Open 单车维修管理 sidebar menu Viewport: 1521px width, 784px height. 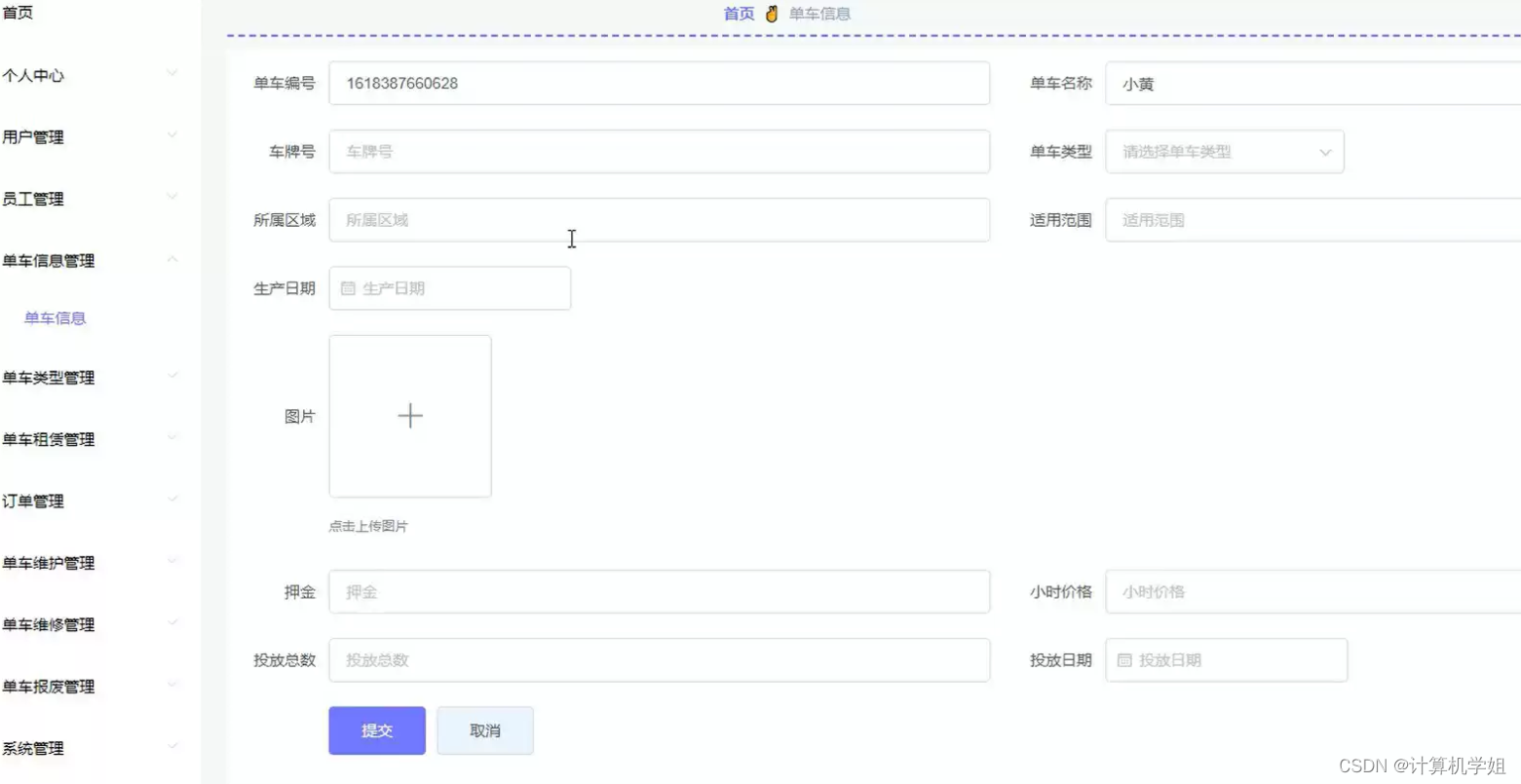(x=49, y=625)
